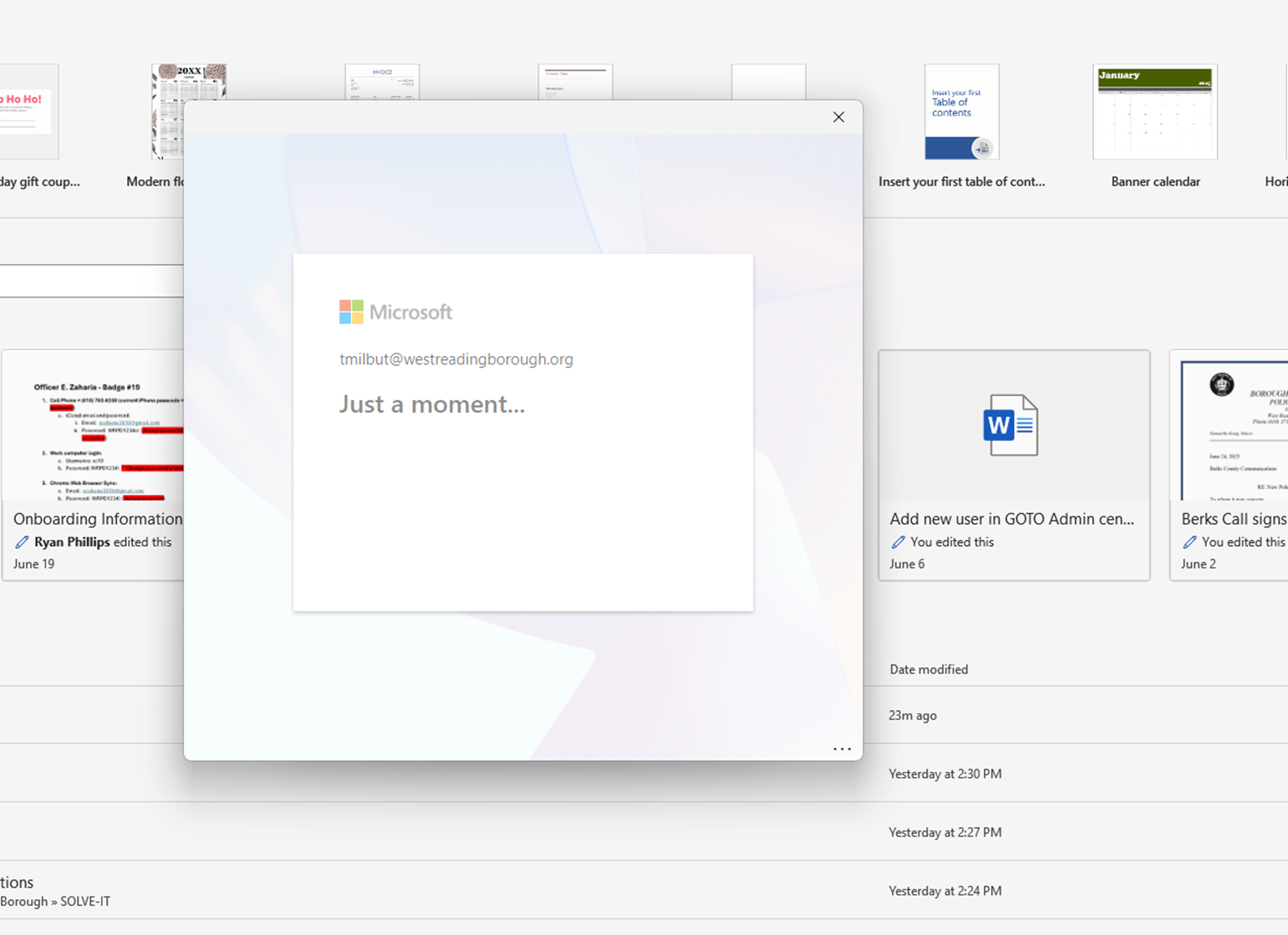The image size is (1288, 935).
Task: Click the 'Banner calendar' template label
Action: [x=1155, y=181]
